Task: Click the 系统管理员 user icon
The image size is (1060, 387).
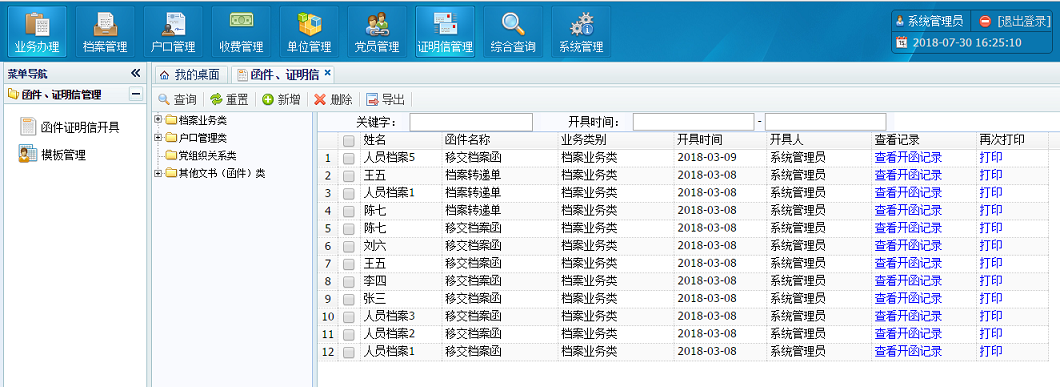Action: click(900, 21)
